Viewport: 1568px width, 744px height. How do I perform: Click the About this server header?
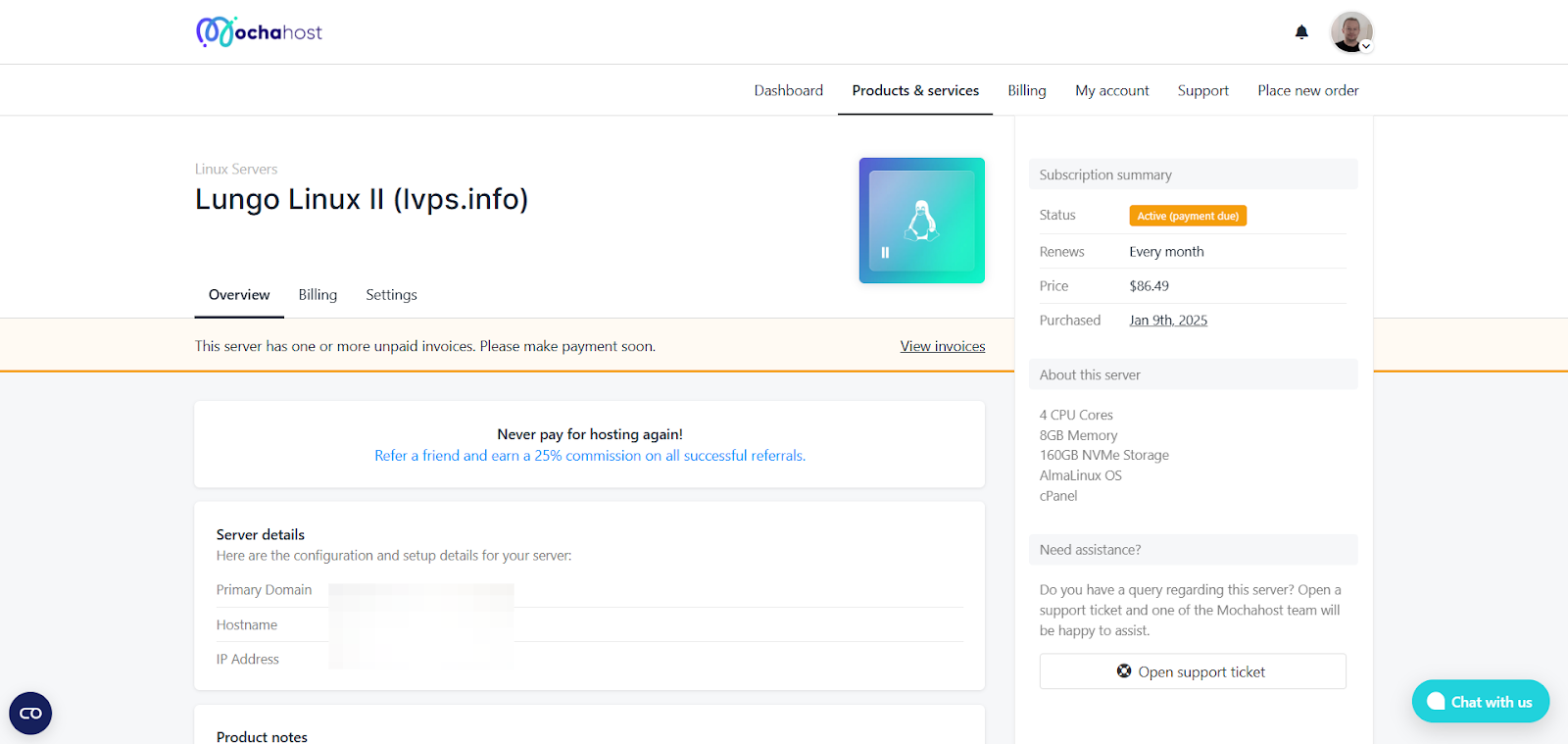(x=1194, y=374)
